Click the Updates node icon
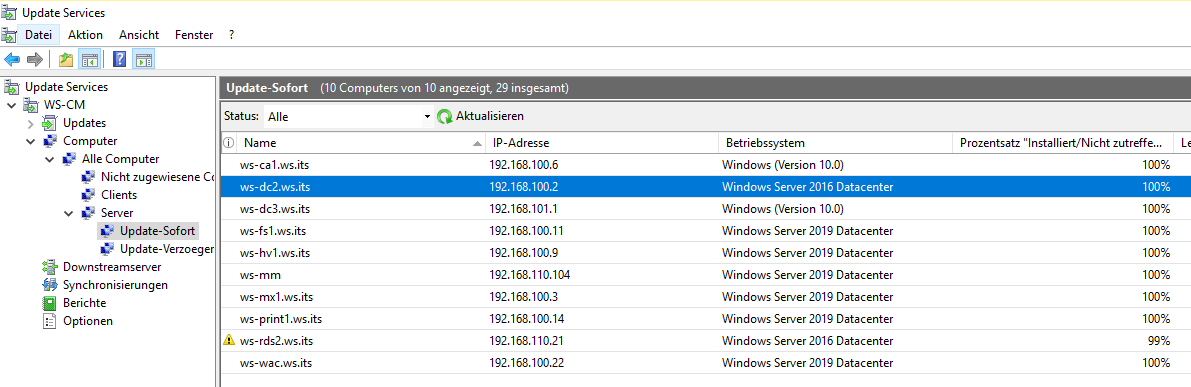This screenshot has height=387, width=1191. point(50,123)
